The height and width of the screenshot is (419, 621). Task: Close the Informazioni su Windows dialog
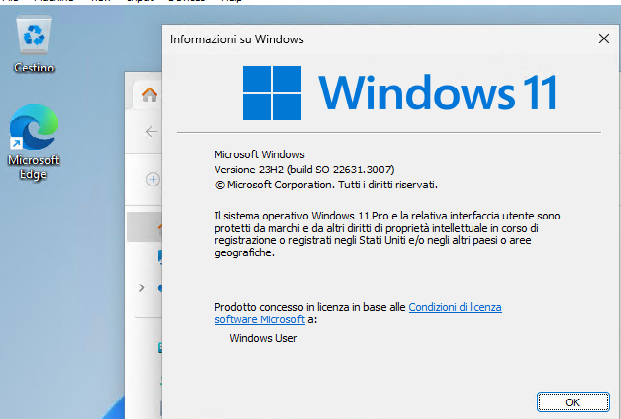coord(604,39)
